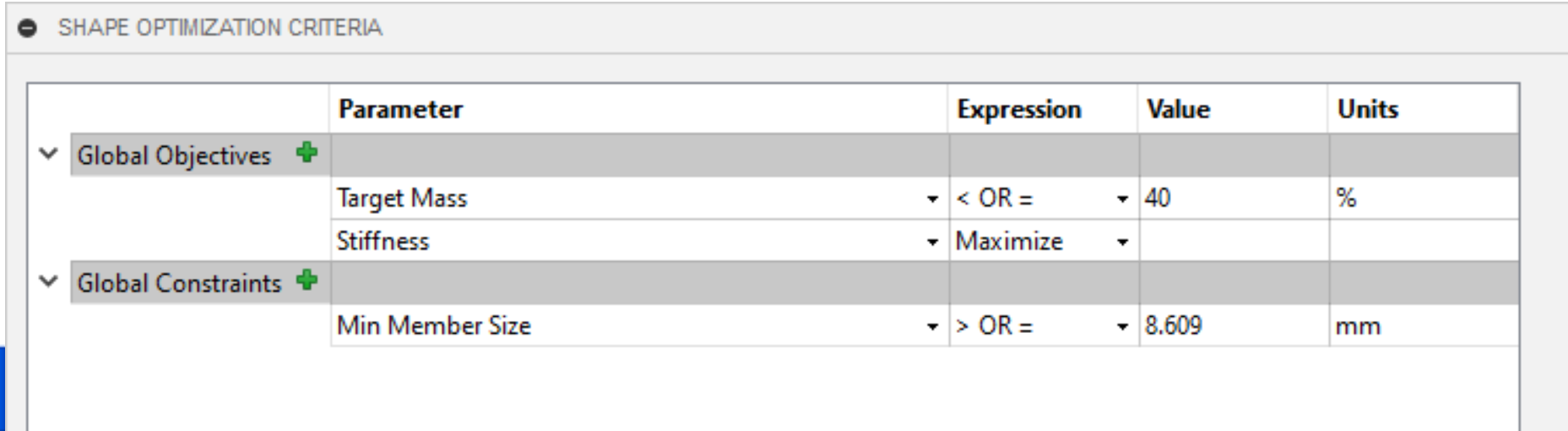Viewport: 1568px width, 431px height.
Task: Open the Min Member Size parameter dropdown
Action: coord(932,326)
